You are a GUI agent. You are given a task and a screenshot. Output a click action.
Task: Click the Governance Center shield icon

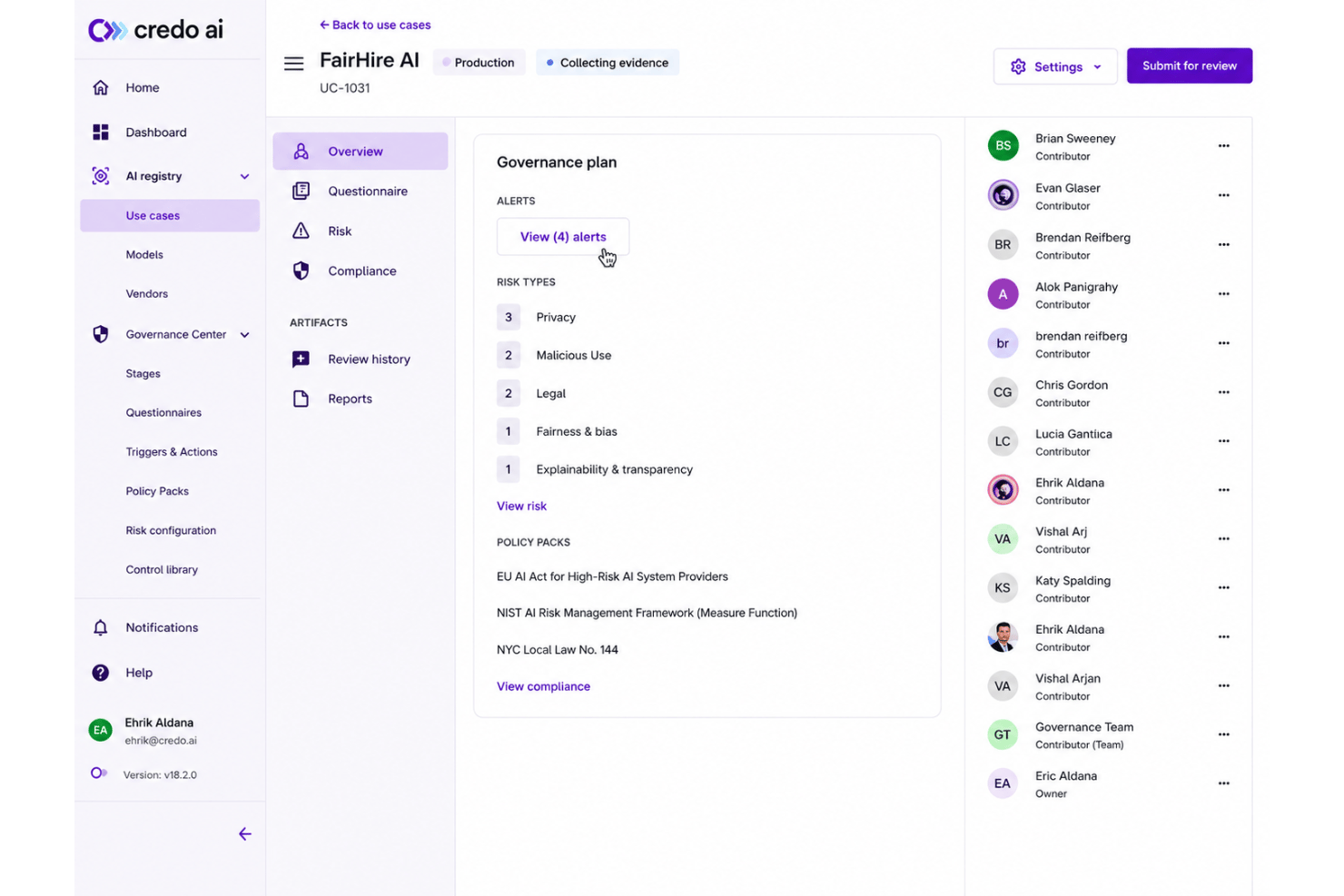coord(101,334)
